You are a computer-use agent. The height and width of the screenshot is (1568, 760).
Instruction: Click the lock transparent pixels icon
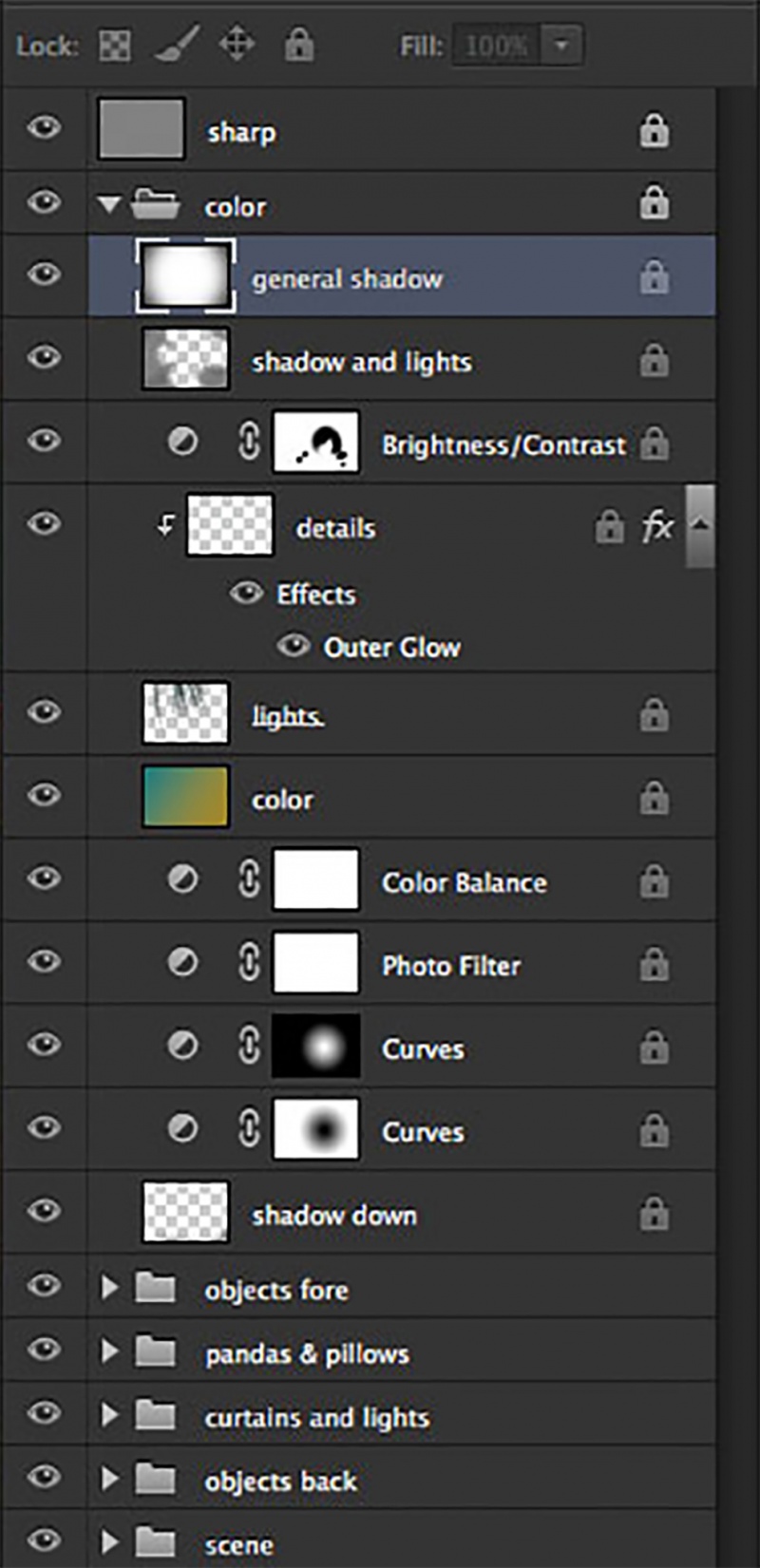(x=115, y=45)
